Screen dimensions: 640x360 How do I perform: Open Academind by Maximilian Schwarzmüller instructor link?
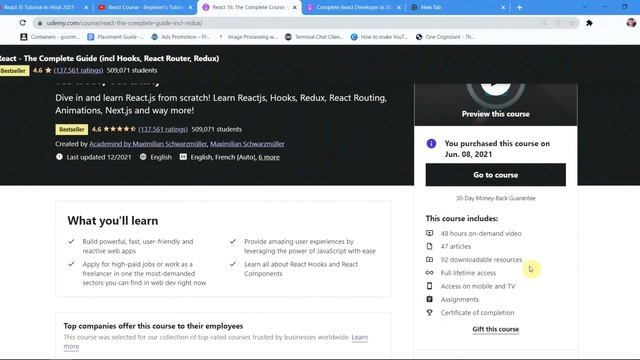point(148,144)
